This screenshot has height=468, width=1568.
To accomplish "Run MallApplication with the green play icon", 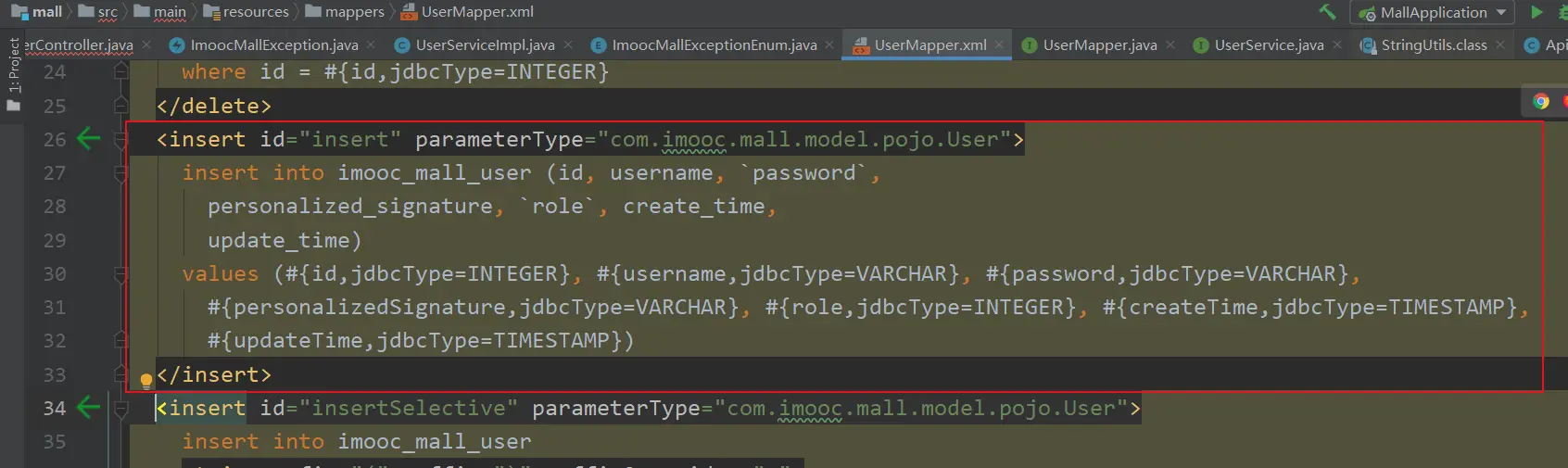I will coord(1537,12).
